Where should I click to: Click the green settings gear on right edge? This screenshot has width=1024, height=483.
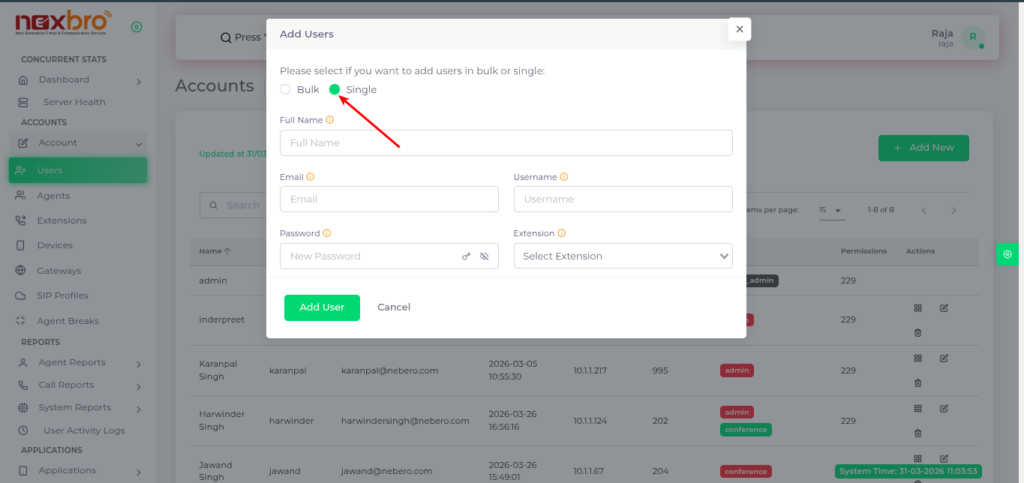click(x=1007, y=255)
